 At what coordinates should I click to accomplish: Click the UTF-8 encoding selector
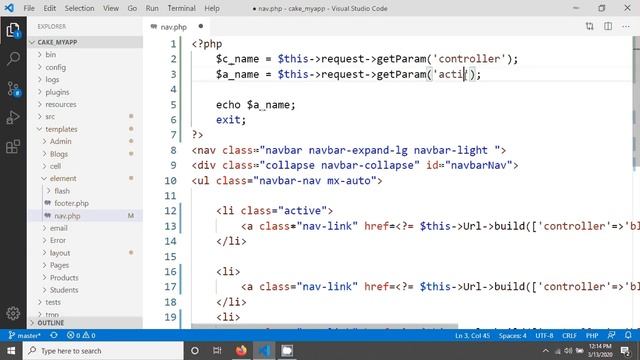[544, 335]
